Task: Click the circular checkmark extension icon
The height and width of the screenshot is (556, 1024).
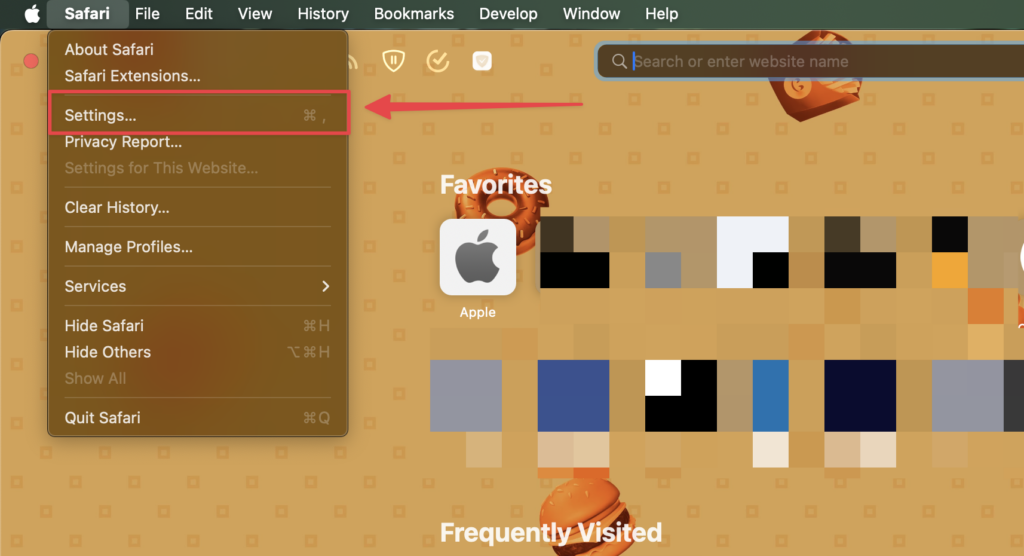Action: pos(438,61)
